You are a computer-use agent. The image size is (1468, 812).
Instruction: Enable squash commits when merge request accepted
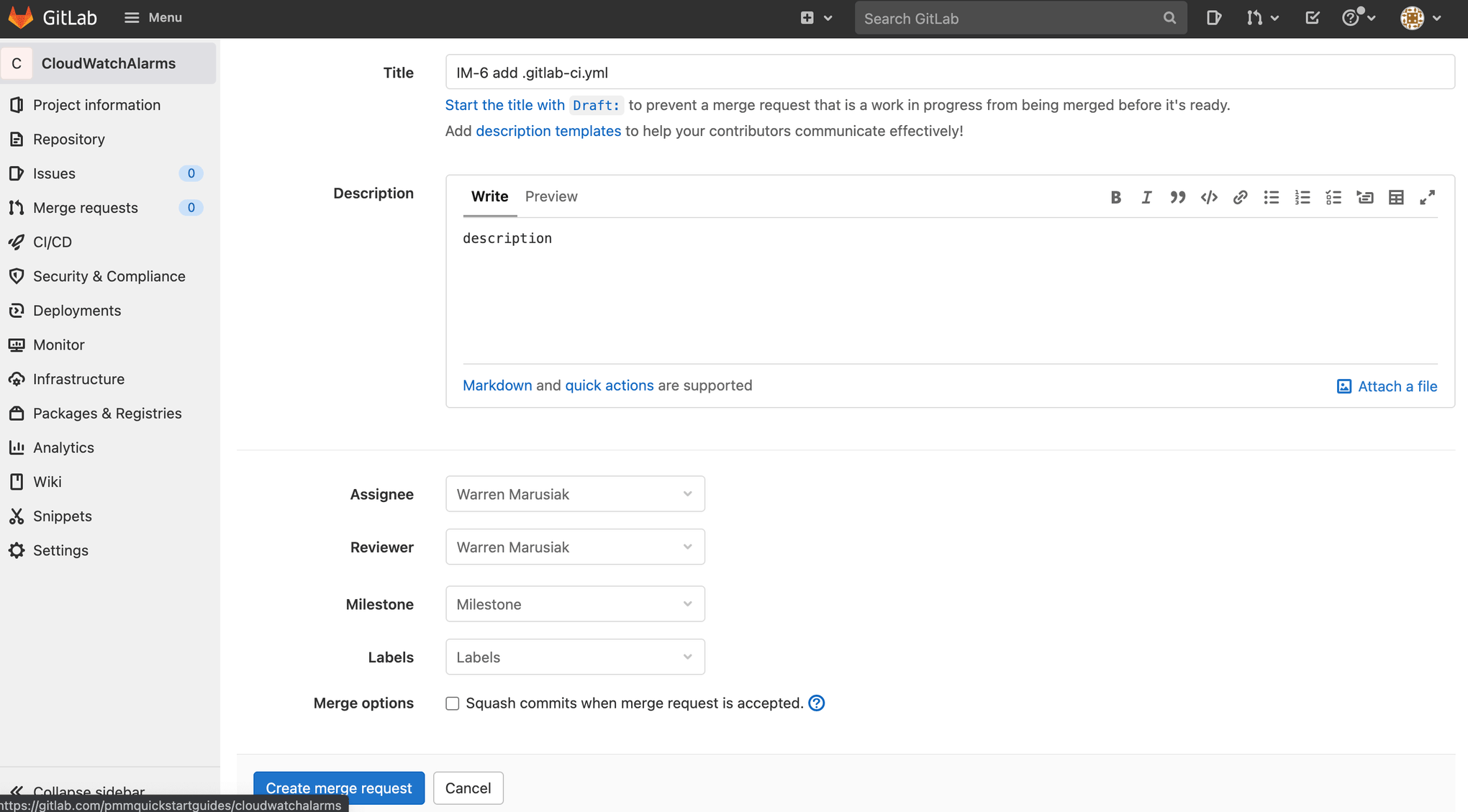[x=452, y=703]
